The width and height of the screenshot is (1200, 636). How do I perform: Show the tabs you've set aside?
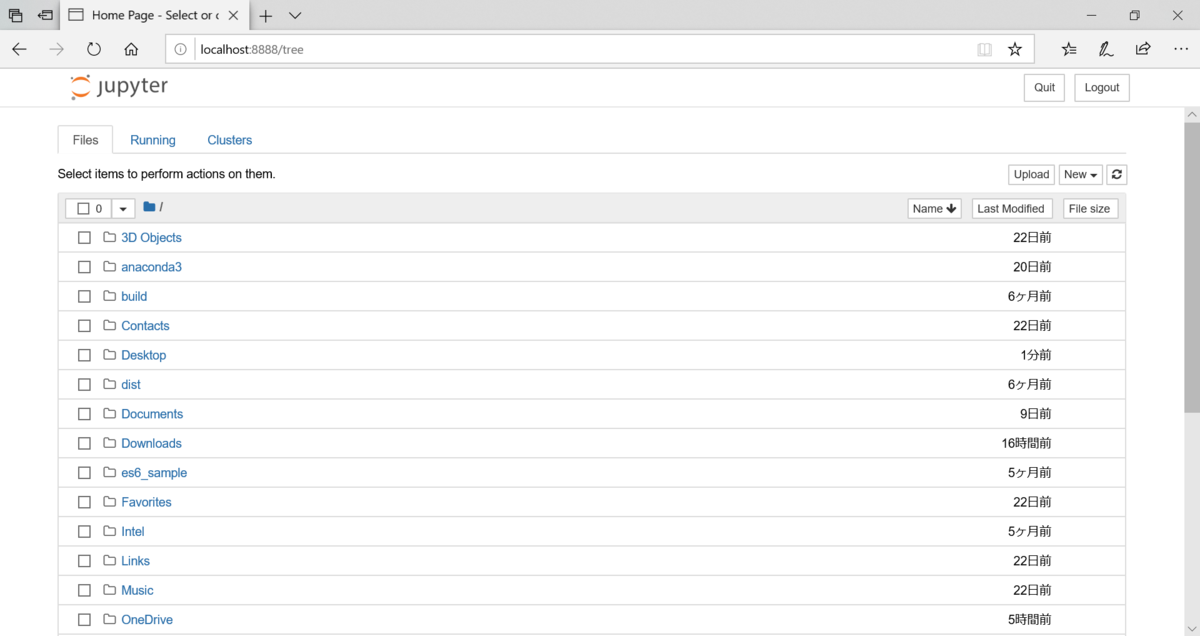(15, 15)
